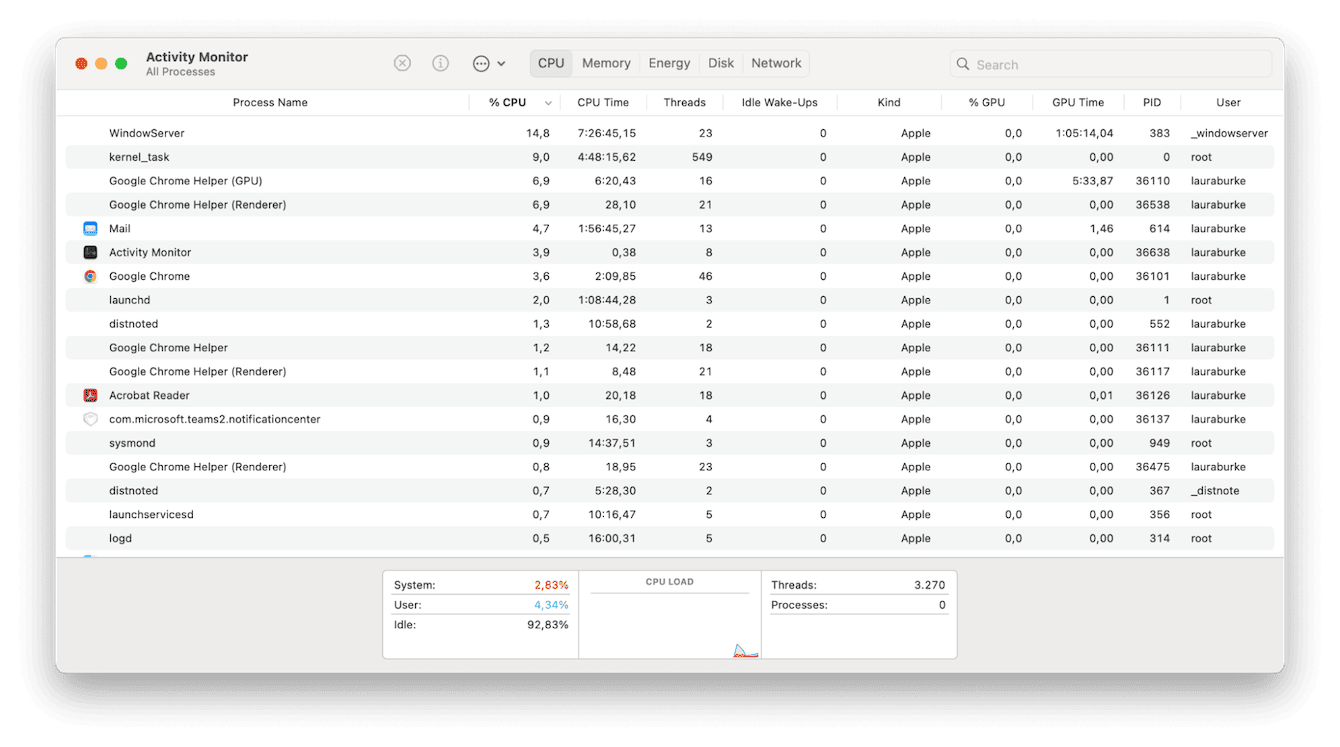The image size is (1340, 747).
Task: Switch to the Energy tab
Action: pyautogui.click(x=668, y=63)
